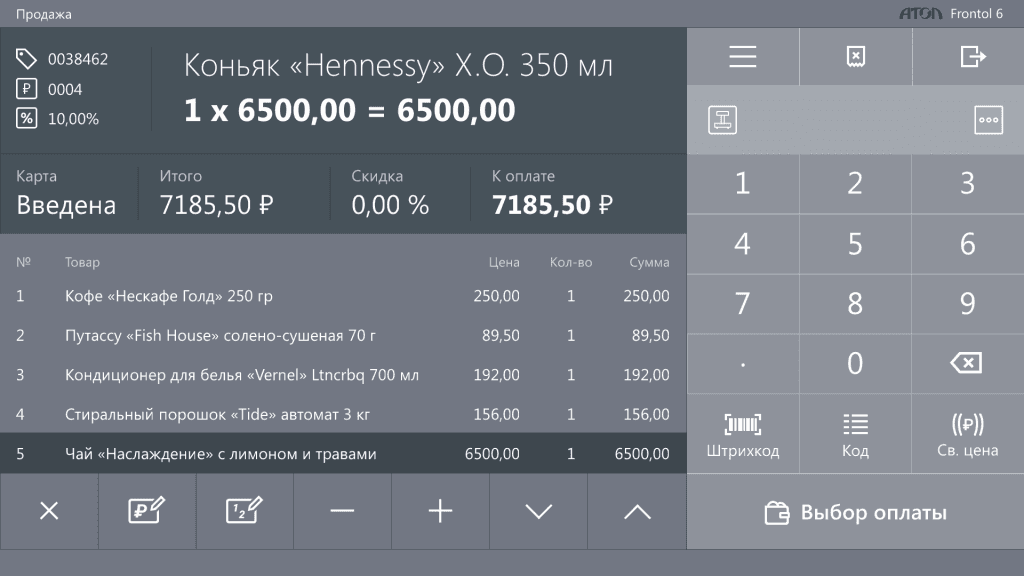1024x576 pixels.
Task: Tap digit 1 on the keypad
Action: tap(743, 184)
